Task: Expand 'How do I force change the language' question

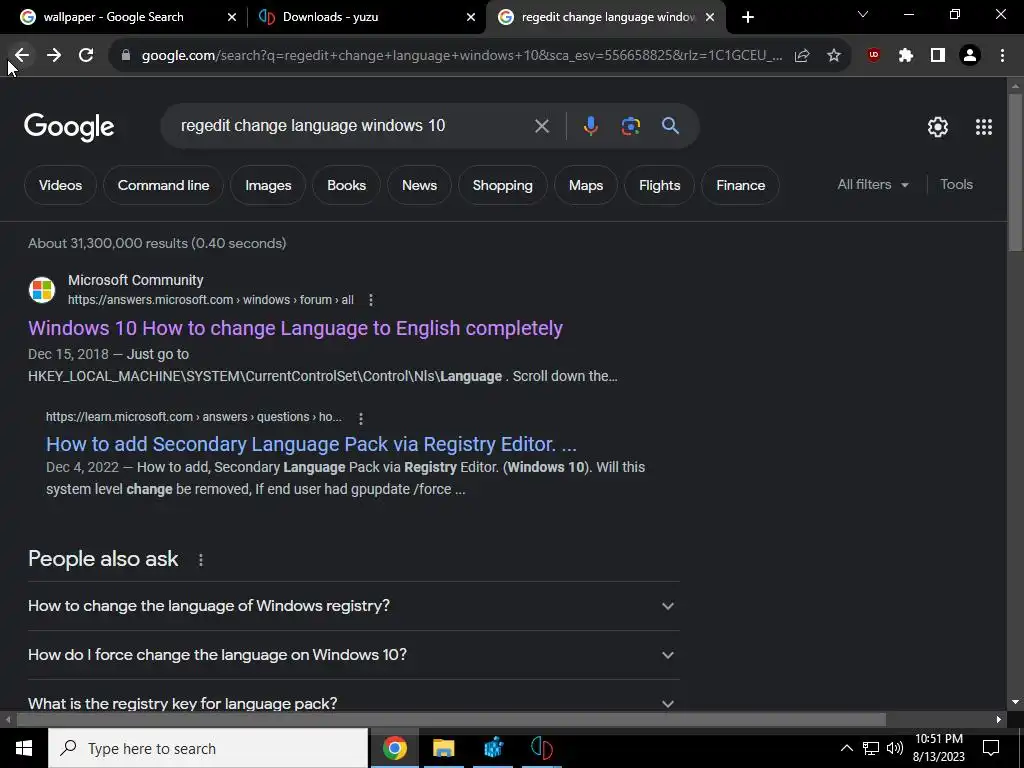Action: 353,655
